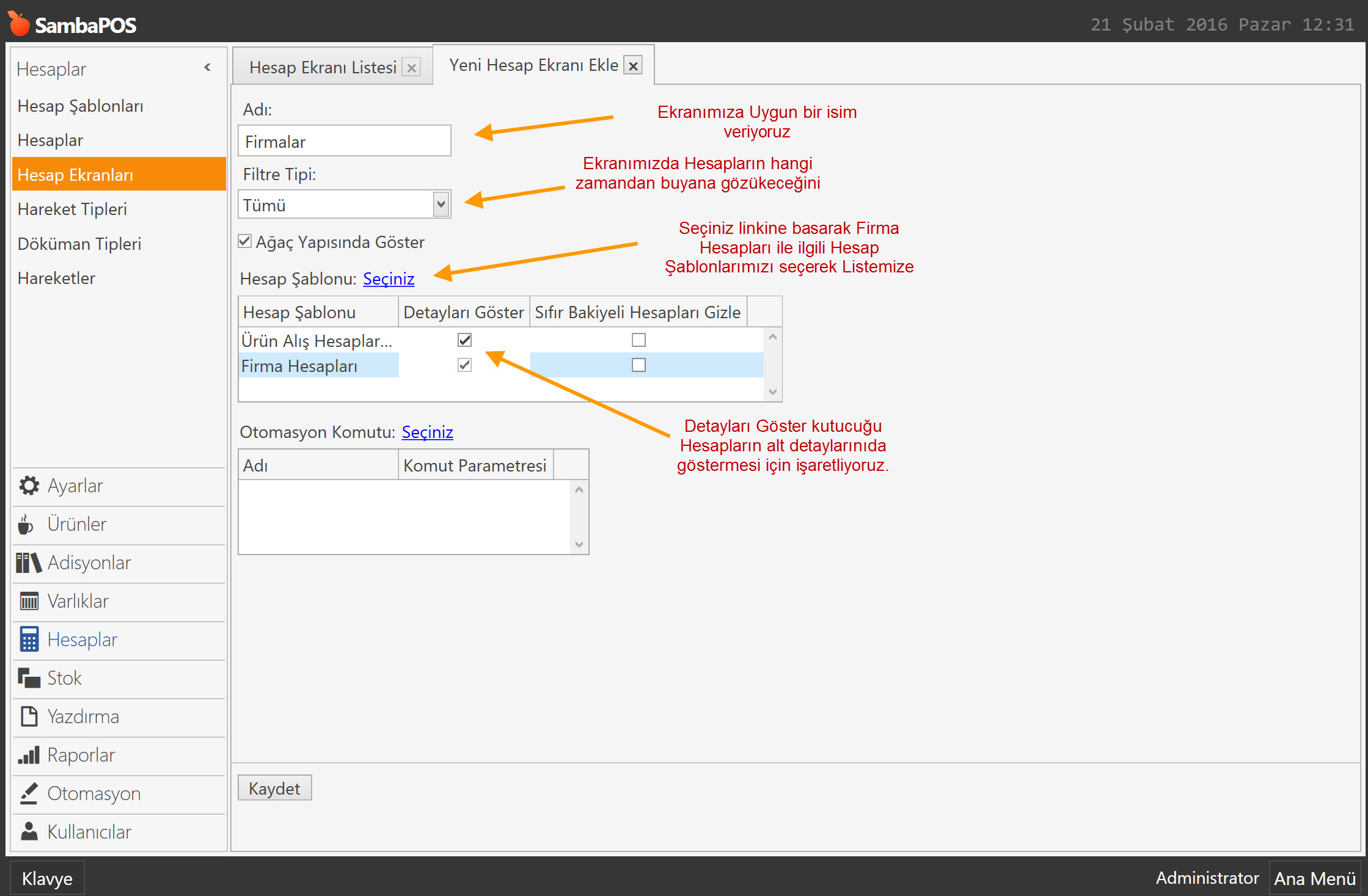Click the Ana Menü button
This screenshot has height=896, width=1368.
pyautogui.click(x=1315, y=878)
